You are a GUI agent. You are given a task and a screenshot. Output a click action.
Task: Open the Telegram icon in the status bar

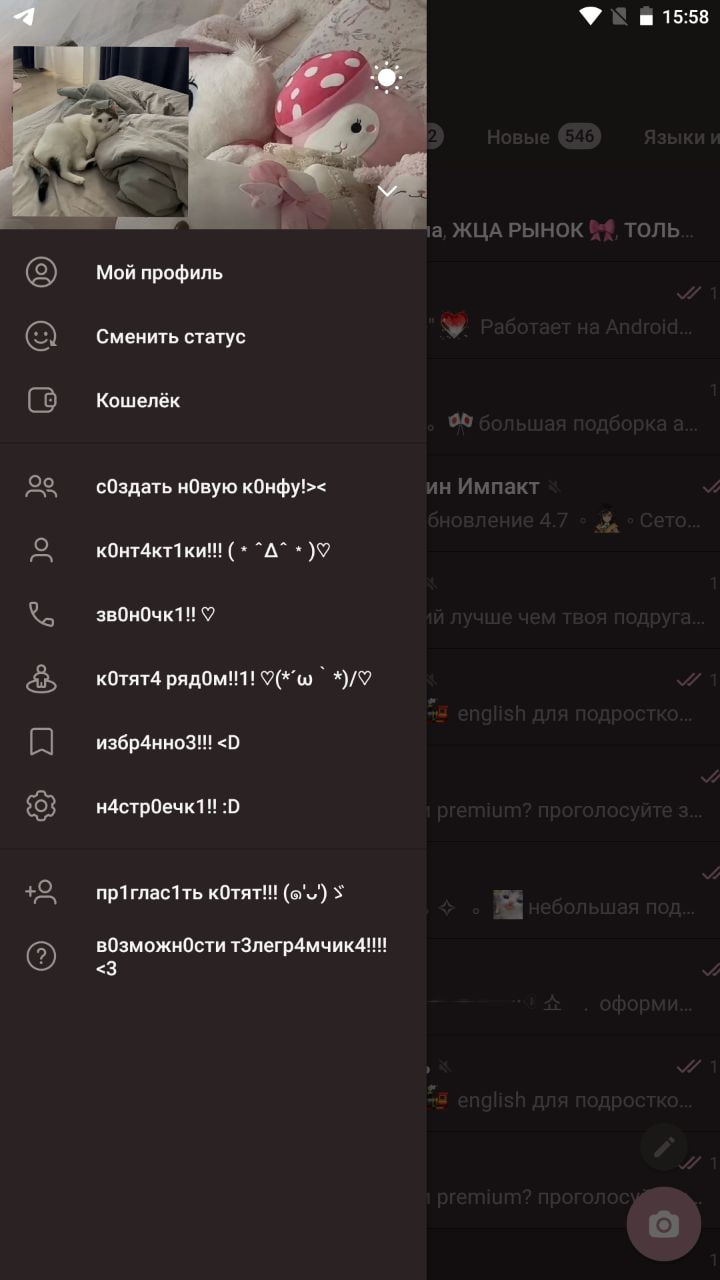(x=24, y=16)
